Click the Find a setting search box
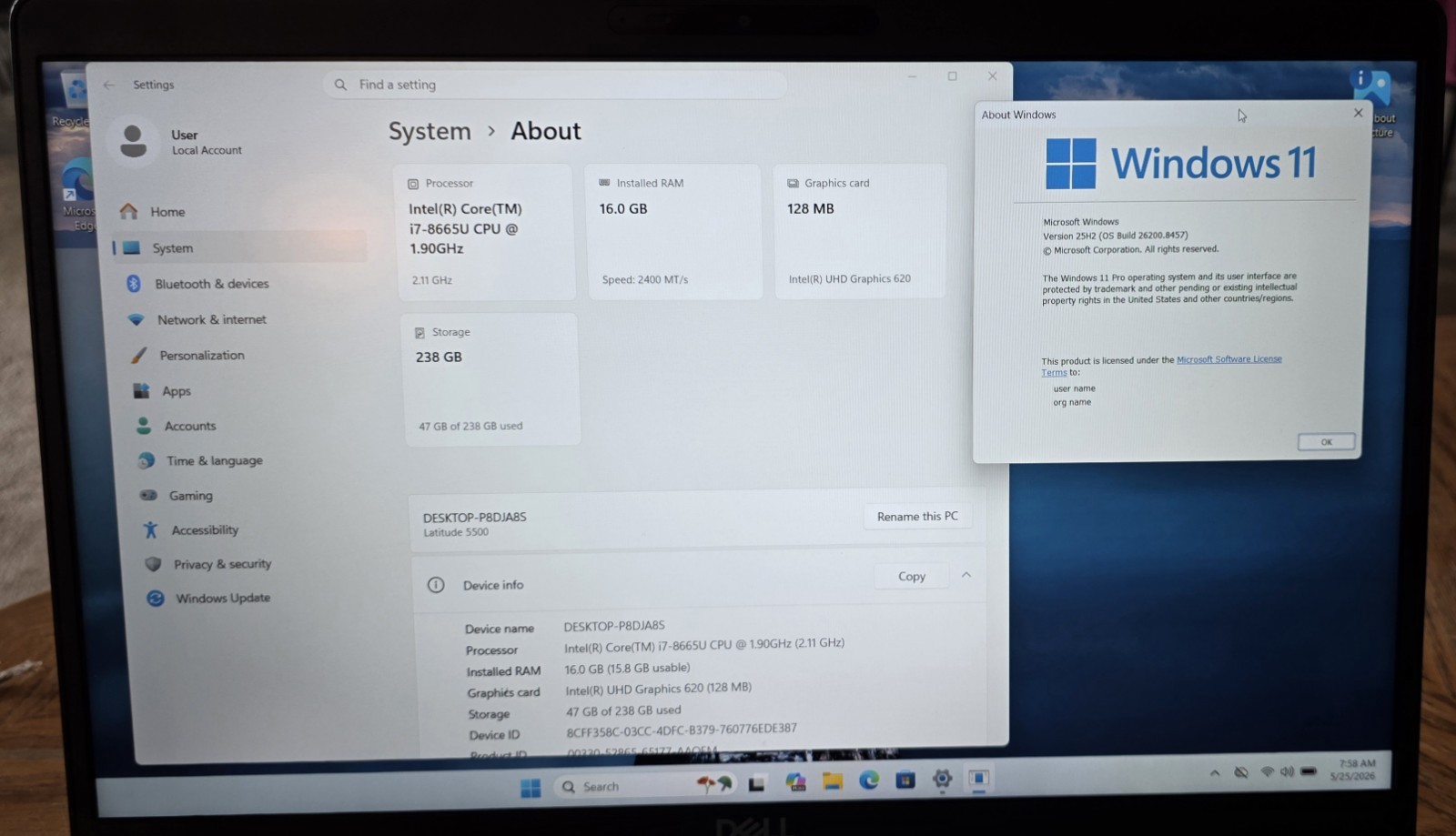This screenshot has height=836, width=1456. pos(555,85)
